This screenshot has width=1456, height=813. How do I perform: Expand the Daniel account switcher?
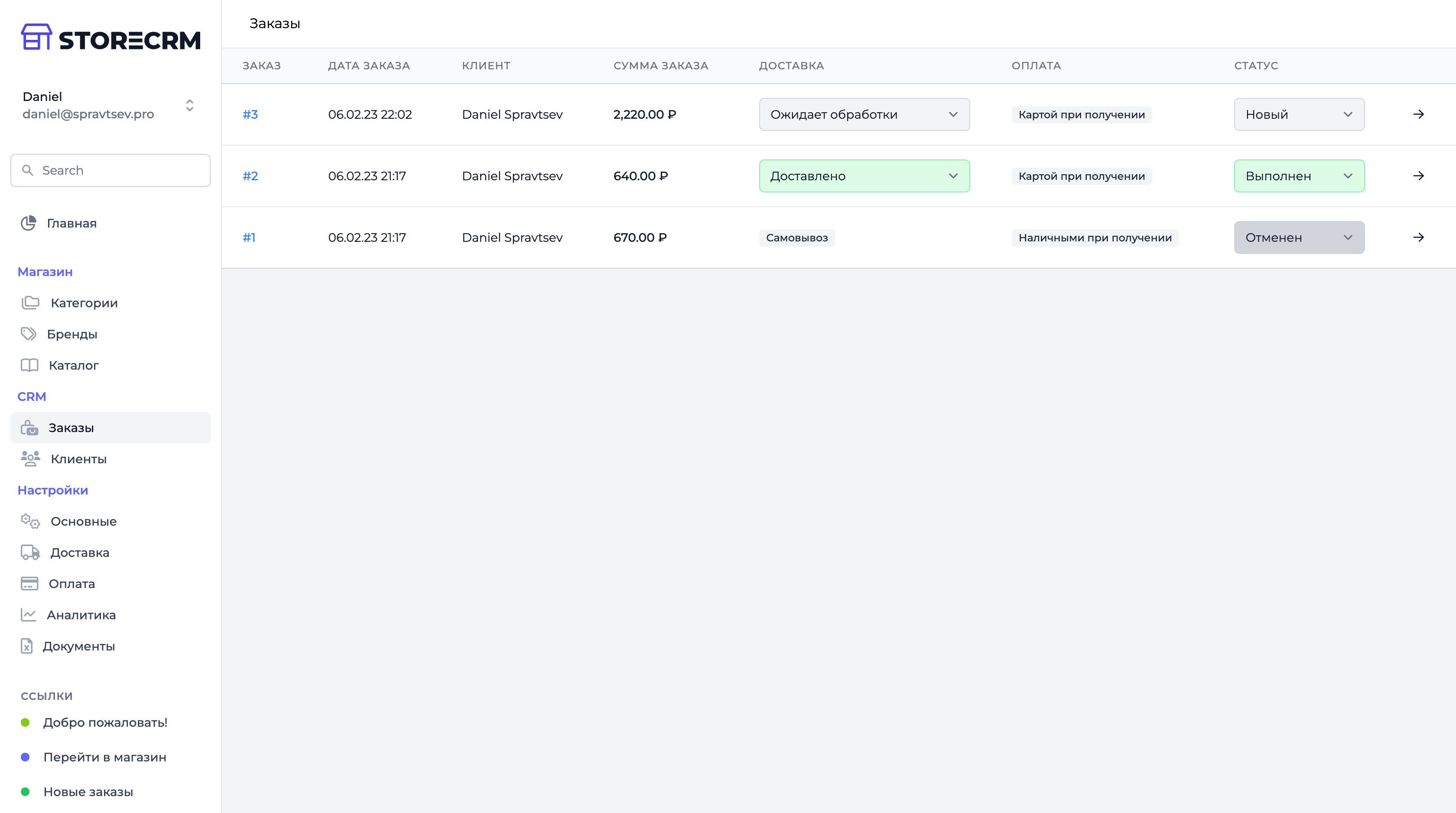point(189,105)
